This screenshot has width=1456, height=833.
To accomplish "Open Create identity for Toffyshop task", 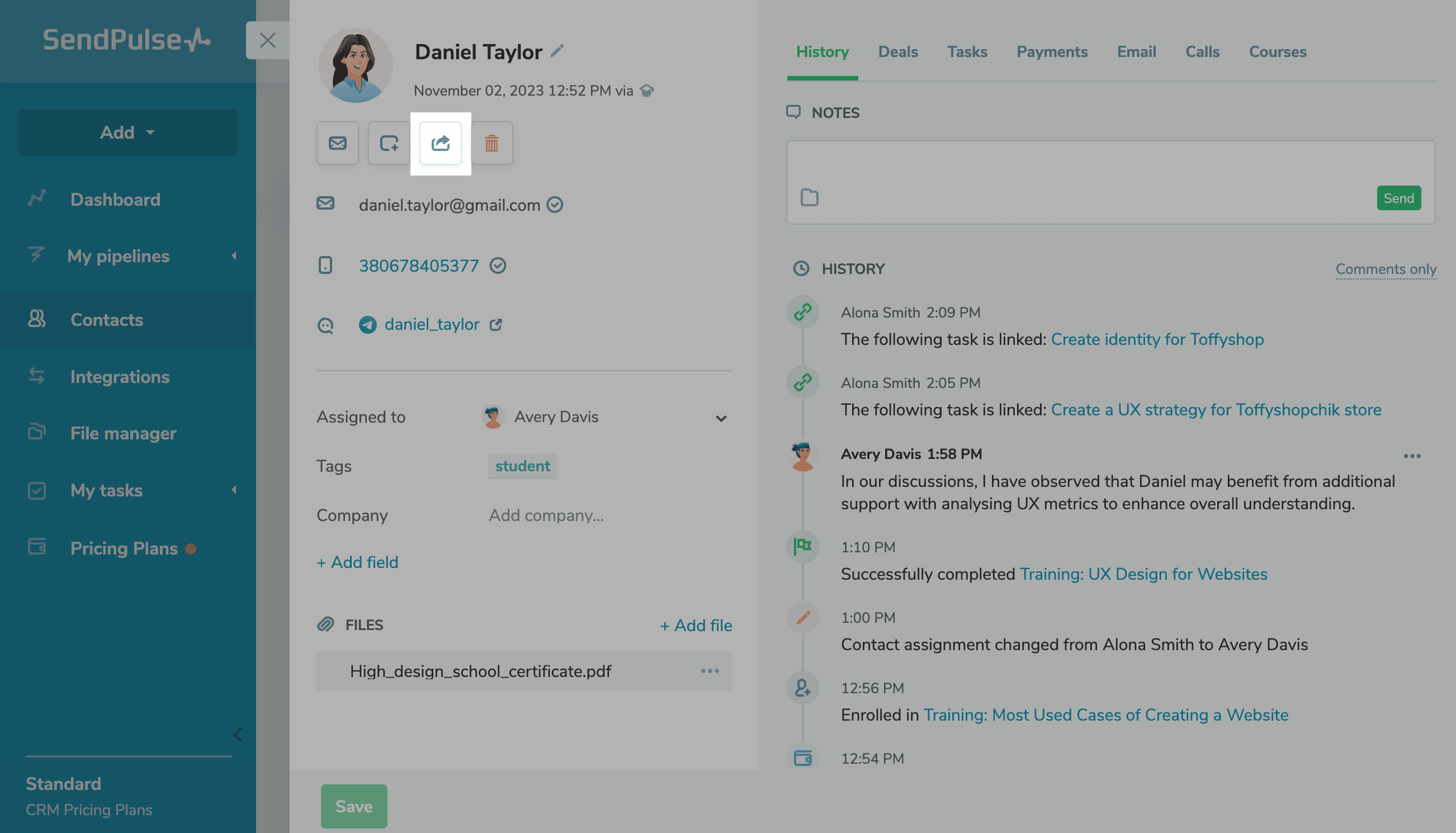I will click(x=1157, y=340).
